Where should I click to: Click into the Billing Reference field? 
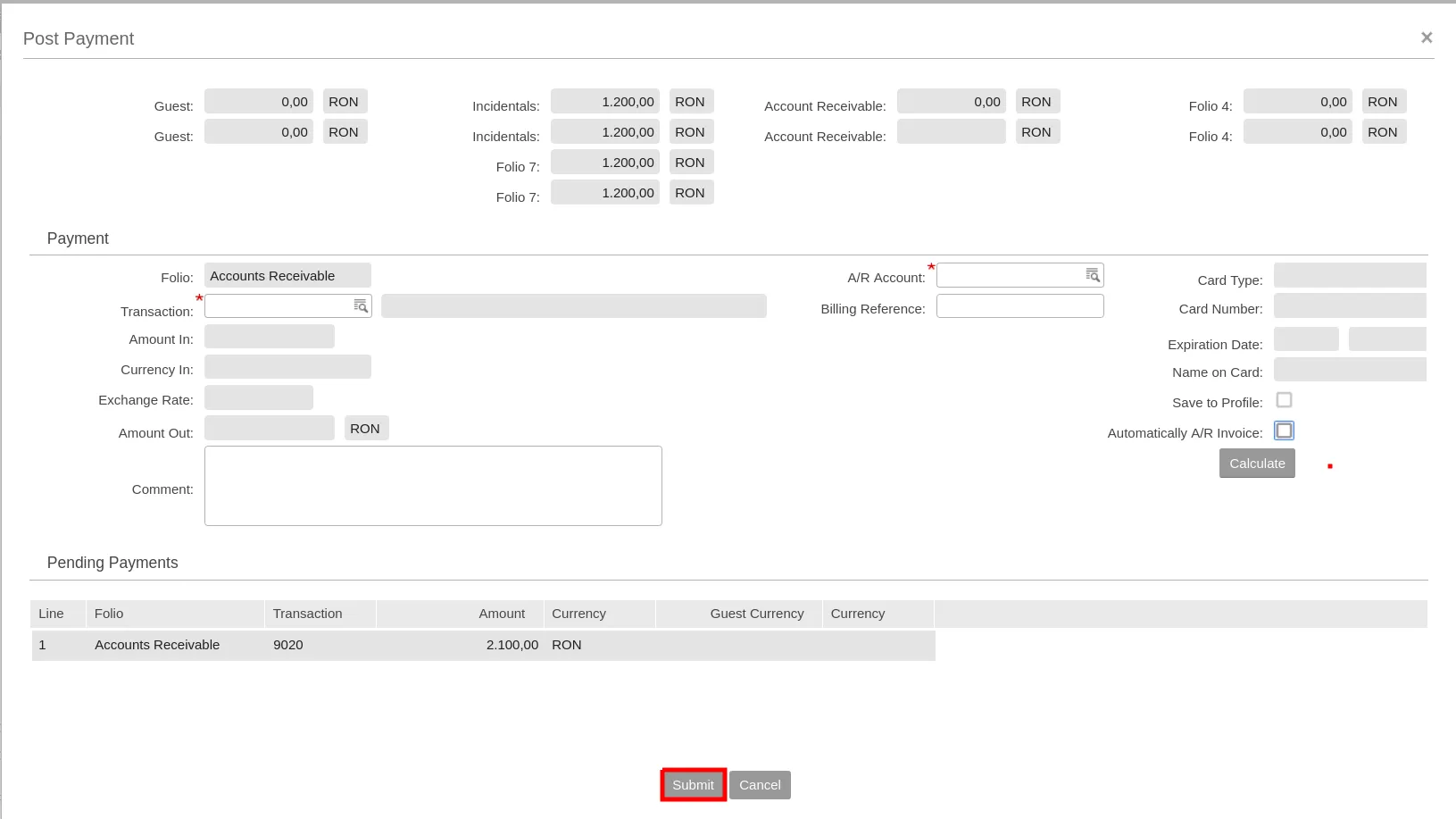[x=1020, y=306]
